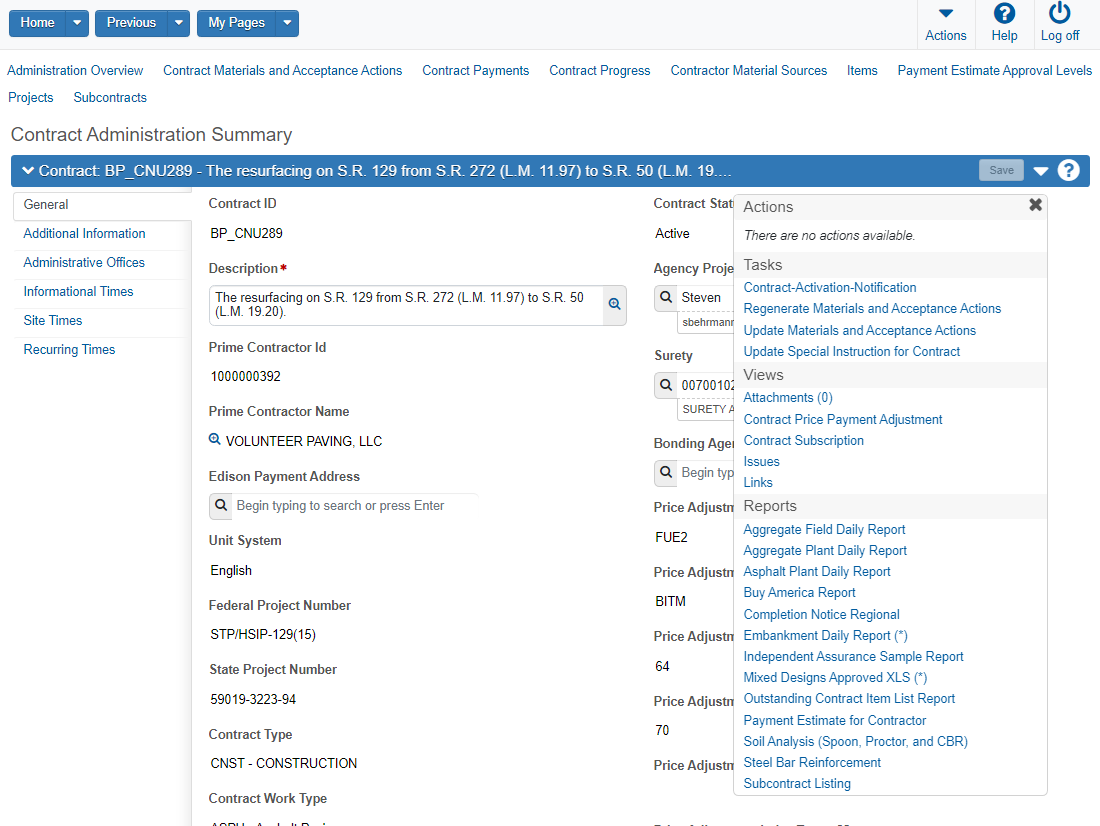
Task: Expand the Previous button dropdown arrow
Action: tap(178, 23)
